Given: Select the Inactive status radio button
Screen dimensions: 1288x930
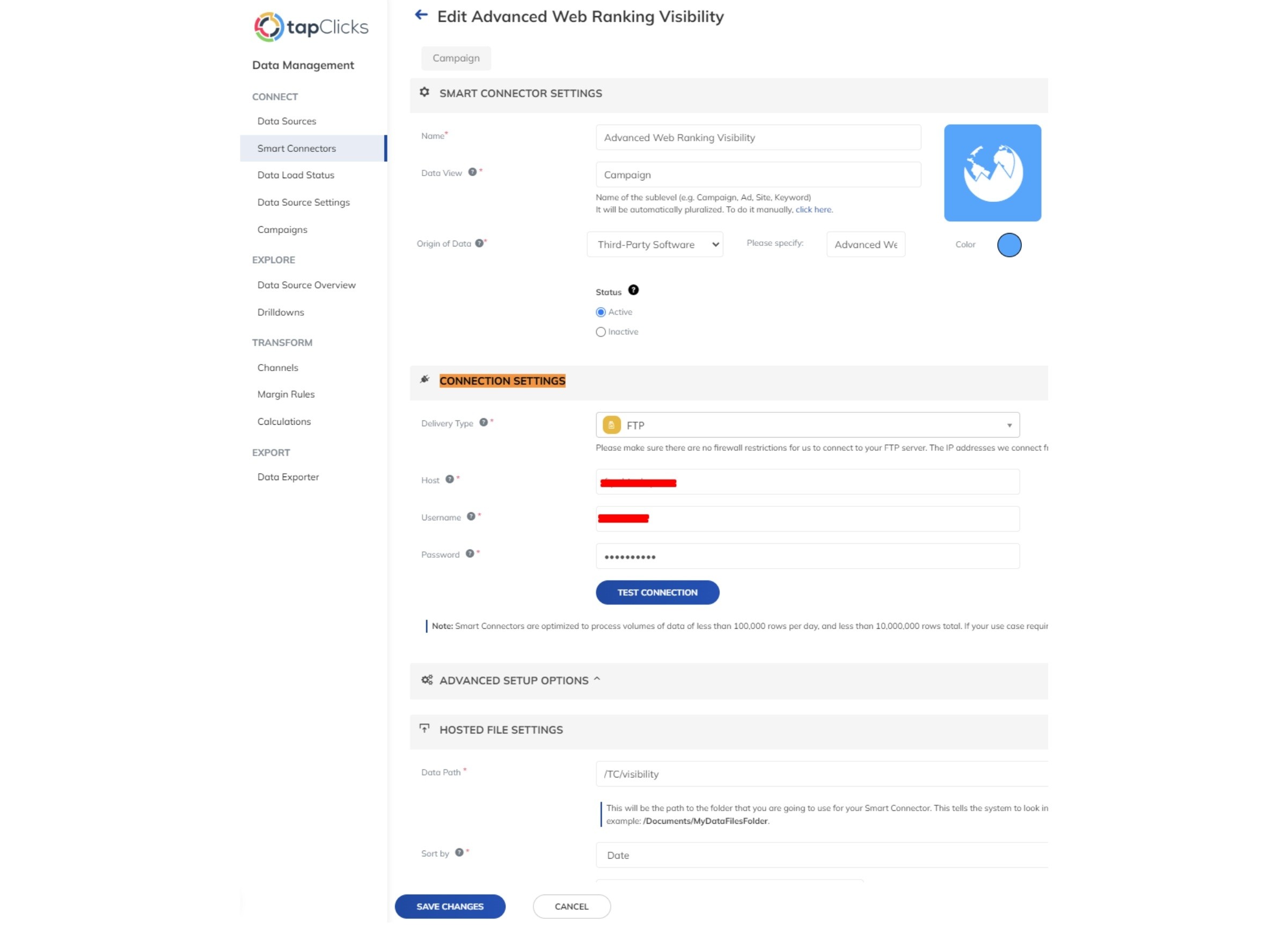Looking at the screenshot, I should 601,332.
